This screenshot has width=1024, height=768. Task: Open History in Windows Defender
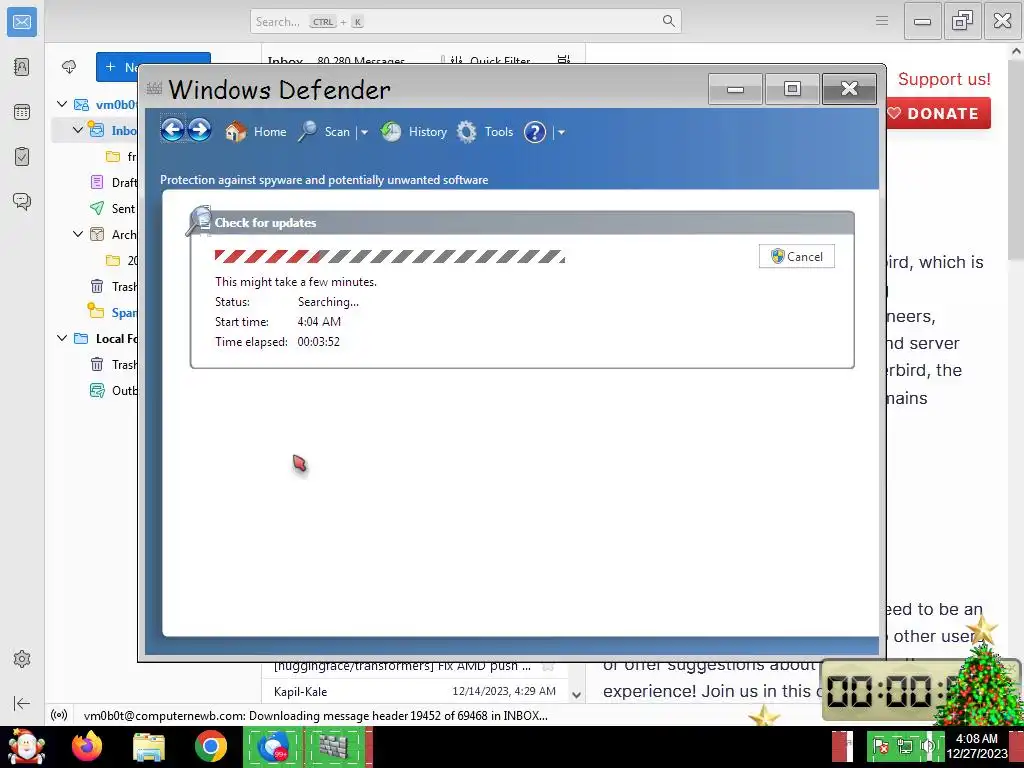coord(413,132)
